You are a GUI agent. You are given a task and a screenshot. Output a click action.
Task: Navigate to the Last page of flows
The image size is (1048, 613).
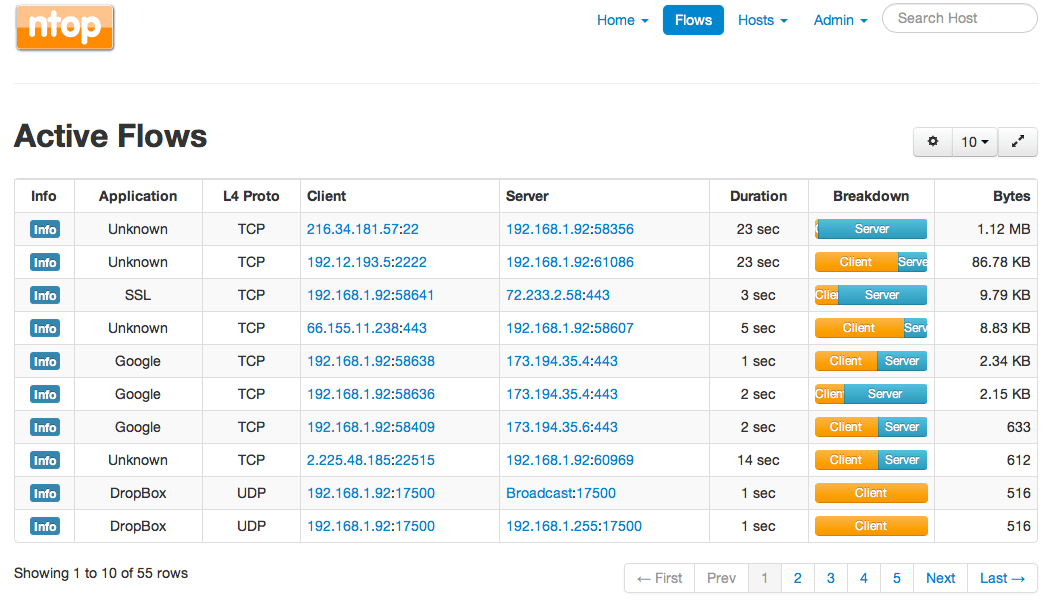(1002, 578)
